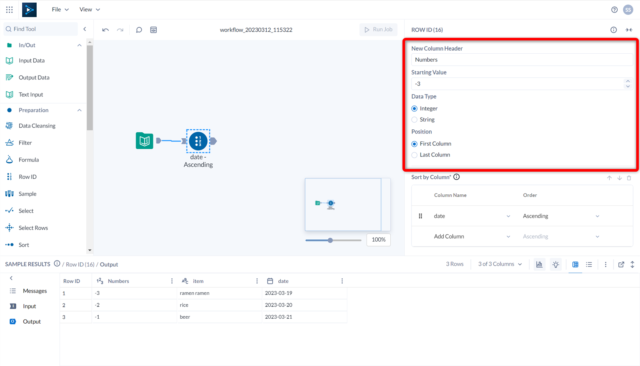
Task: Open the help question mark icon
Action: point(614,10)
